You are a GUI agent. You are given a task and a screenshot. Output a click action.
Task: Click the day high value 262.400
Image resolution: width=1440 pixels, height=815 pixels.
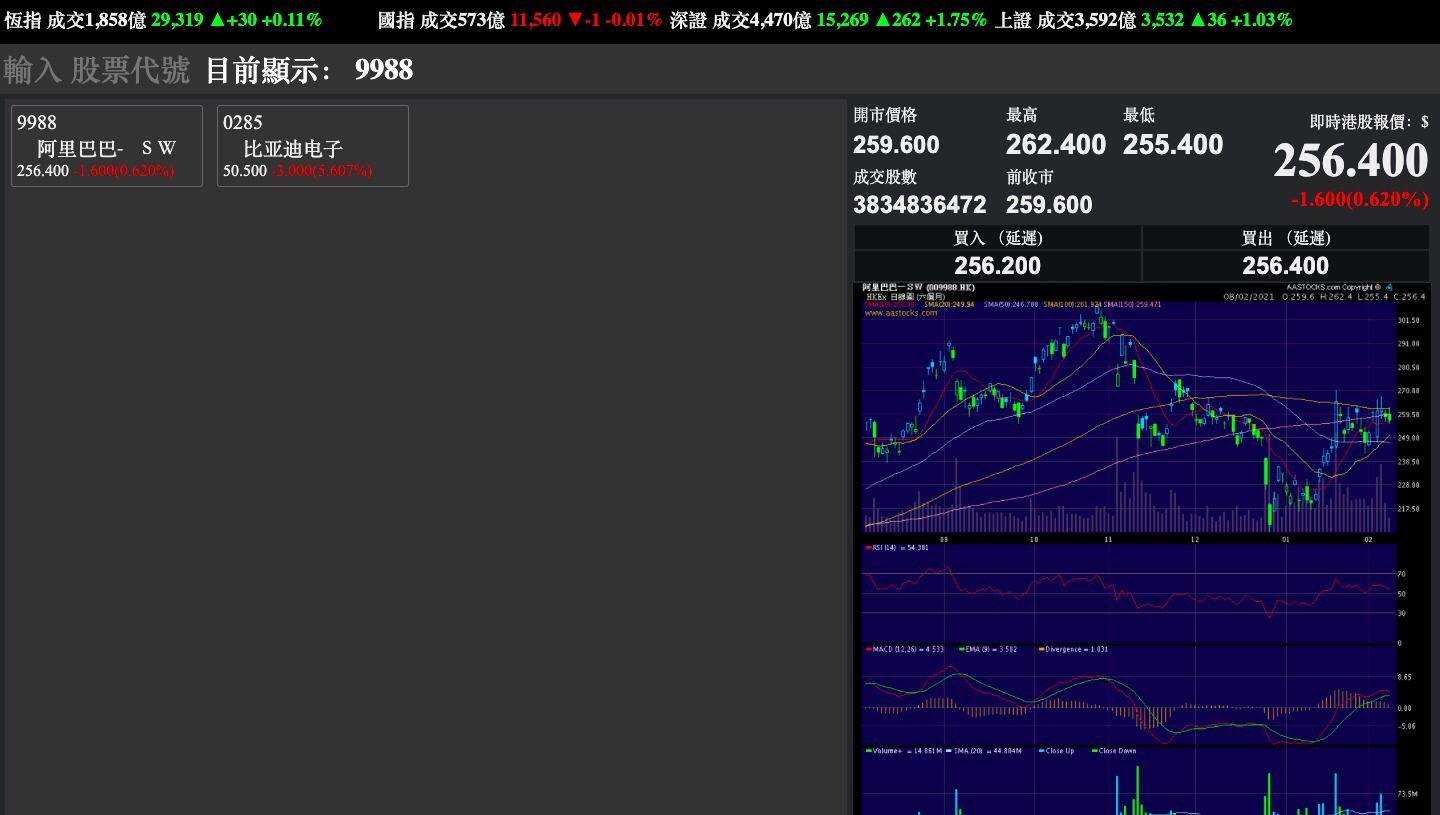1056,145
